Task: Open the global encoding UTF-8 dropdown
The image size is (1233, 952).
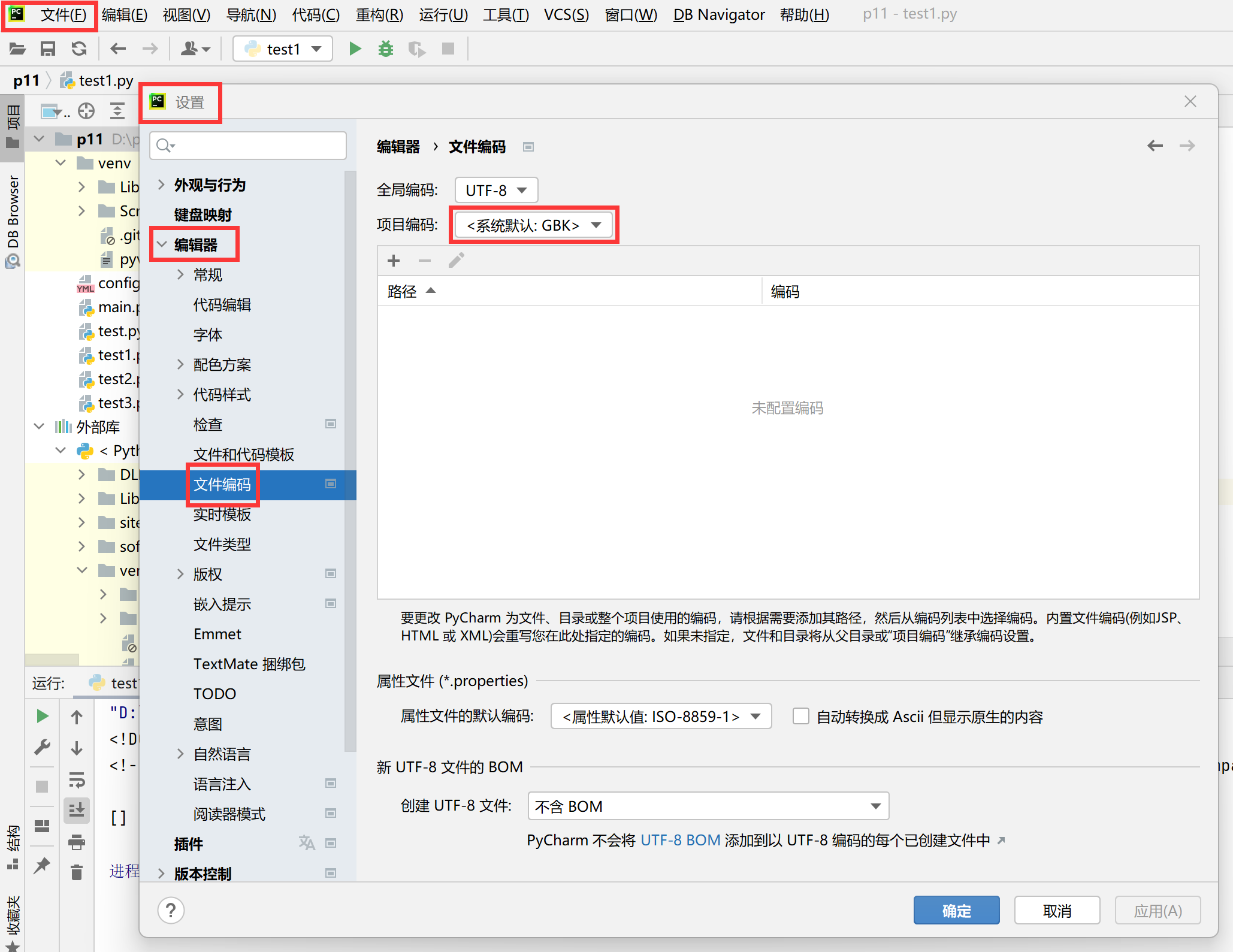Action: click(496, 191)
